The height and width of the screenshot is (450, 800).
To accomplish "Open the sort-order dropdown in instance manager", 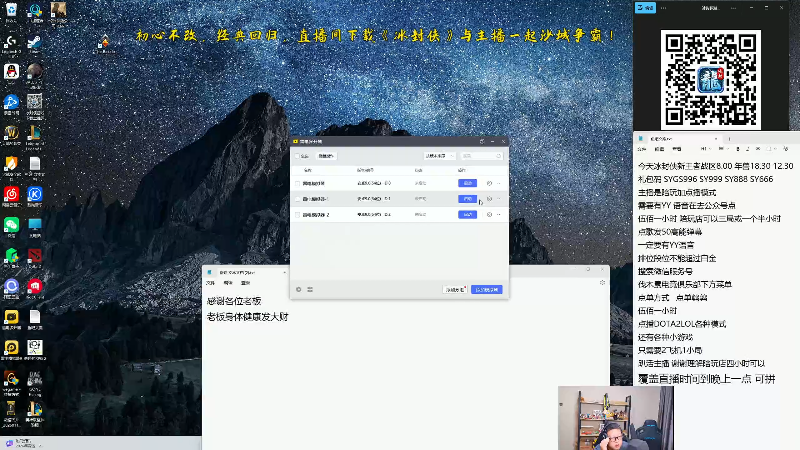I will [439, 156].
